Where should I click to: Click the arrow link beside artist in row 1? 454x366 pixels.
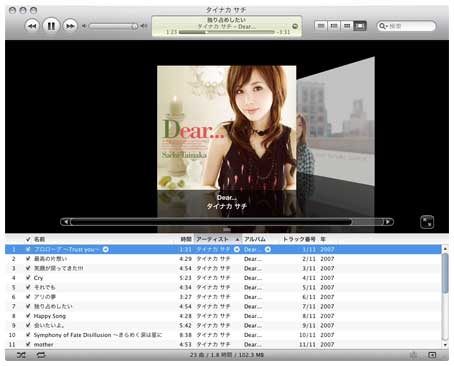pyautogui.click(x=237, y=249)
